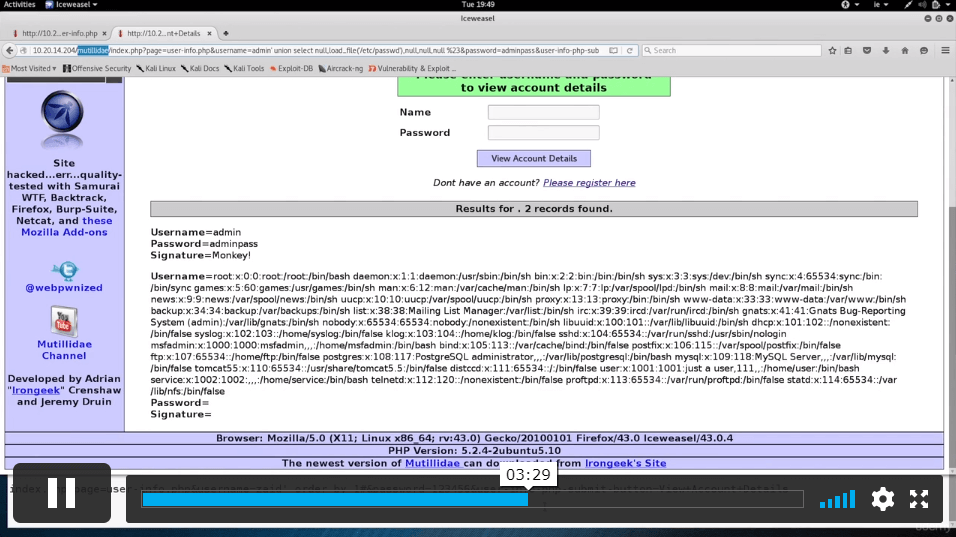The width and height of the screenshot is (956, 537).
Task: Close the user-info.php tab
Action: [x=104, y=34]
